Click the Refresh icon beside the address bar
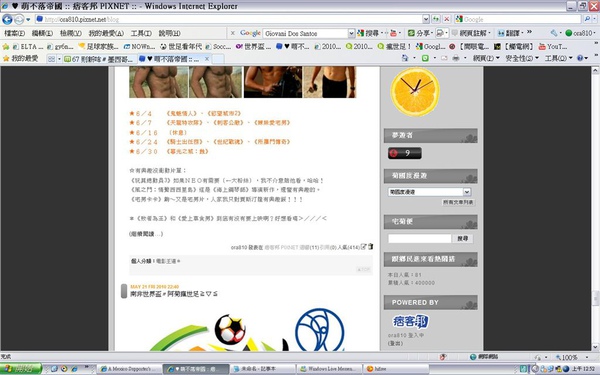 (x=436, y=19)
